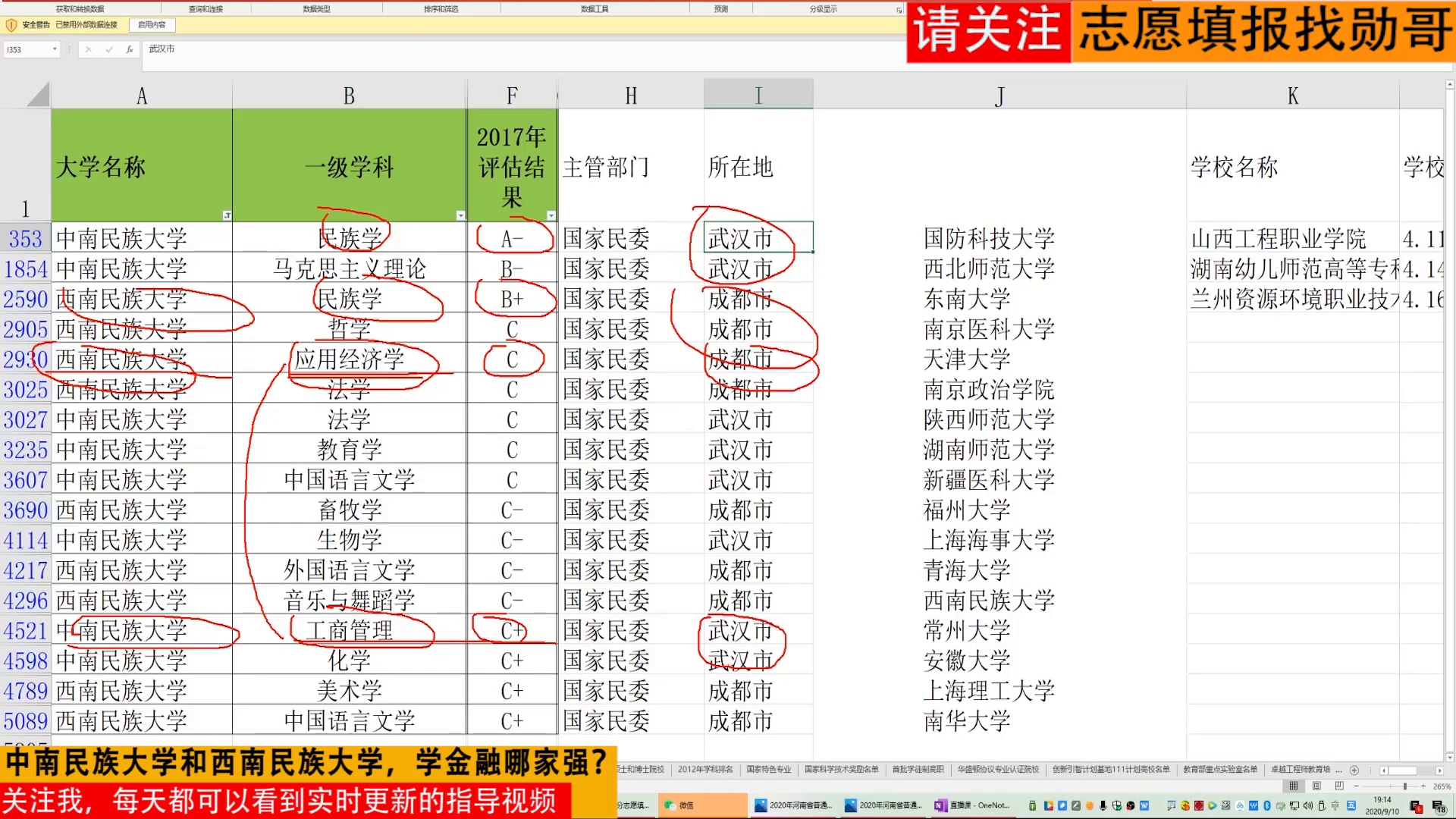1456x819 pixels.
Task: Click the vertical scrollbar down arrow
Action: 1450,757
